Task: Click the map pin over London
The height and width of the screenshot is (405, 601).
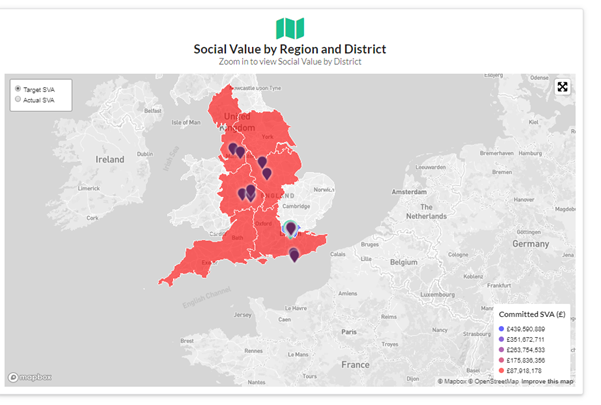Action: pyautogui.click(x=291, y=228)
